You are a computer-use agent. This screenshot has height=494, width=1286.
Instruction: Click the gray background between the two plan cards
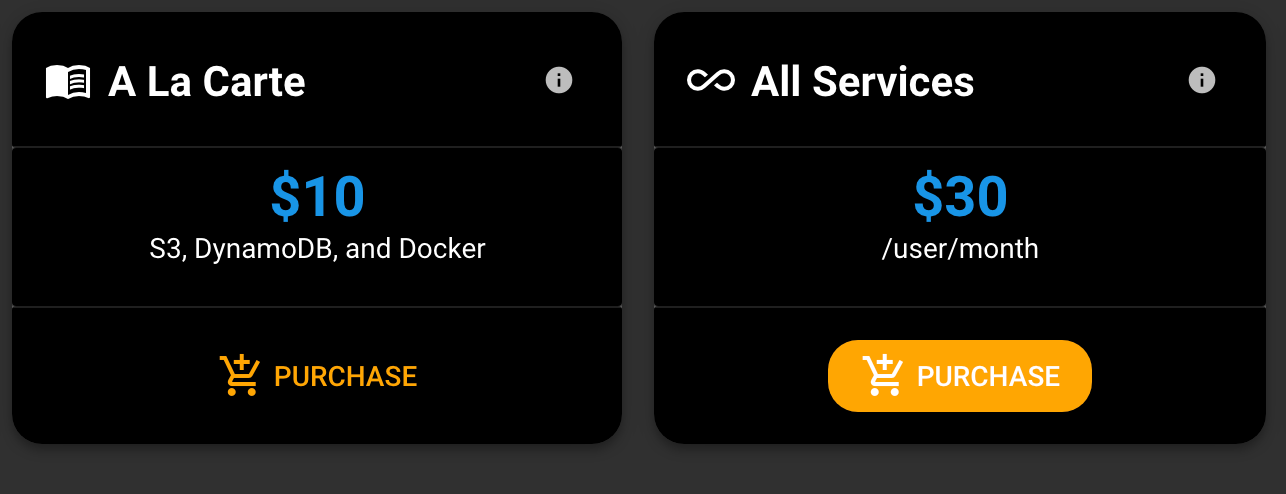pos(638,228)
